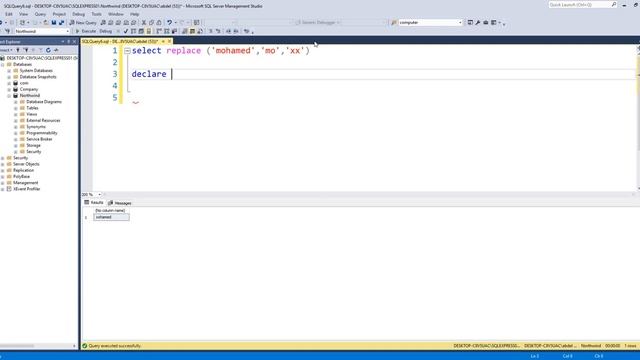The image size is (640, 360).
Task: Select the Service Broker tree item
Action: click(39, 139)
